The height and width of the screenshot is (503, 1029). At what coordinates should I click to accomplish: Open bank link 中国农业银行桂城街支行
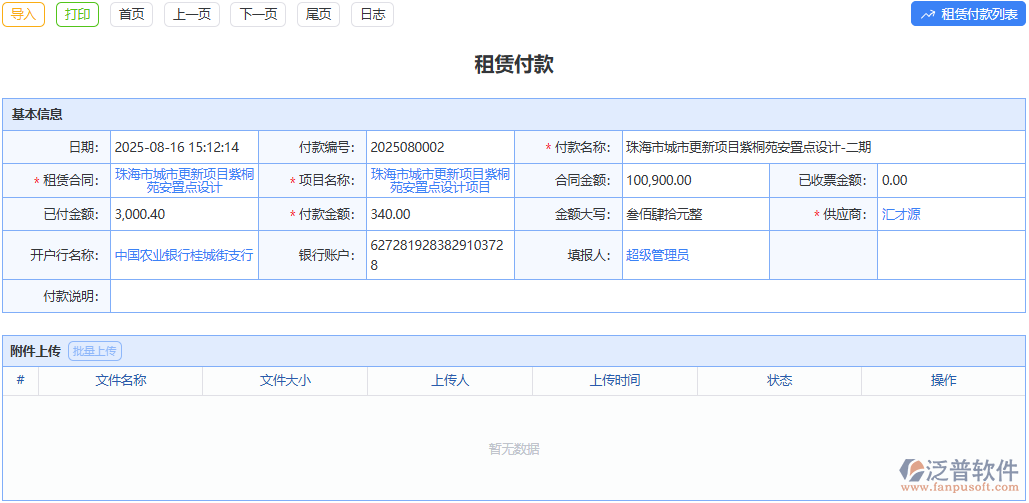pyautogui.click(x=184, y=255)
